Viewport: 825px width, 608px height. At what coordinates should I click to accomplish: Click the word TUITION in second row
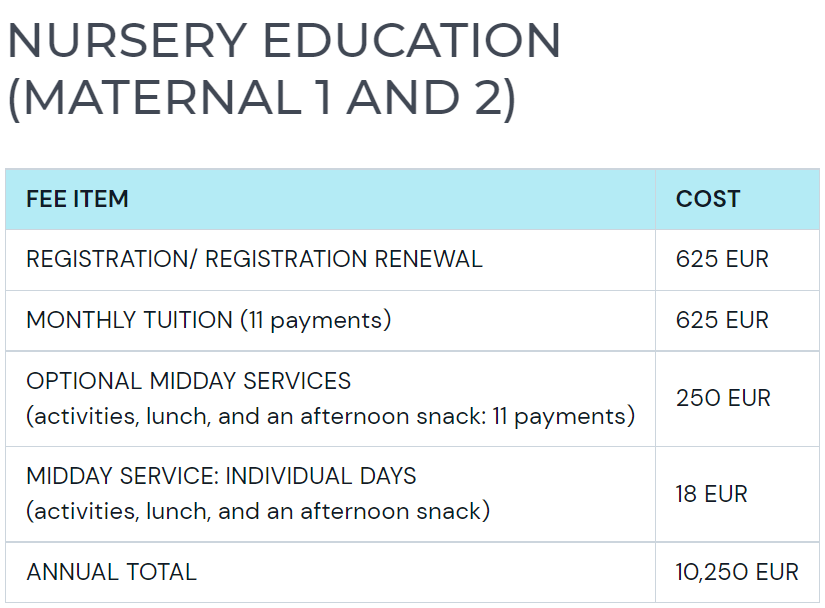188,320
